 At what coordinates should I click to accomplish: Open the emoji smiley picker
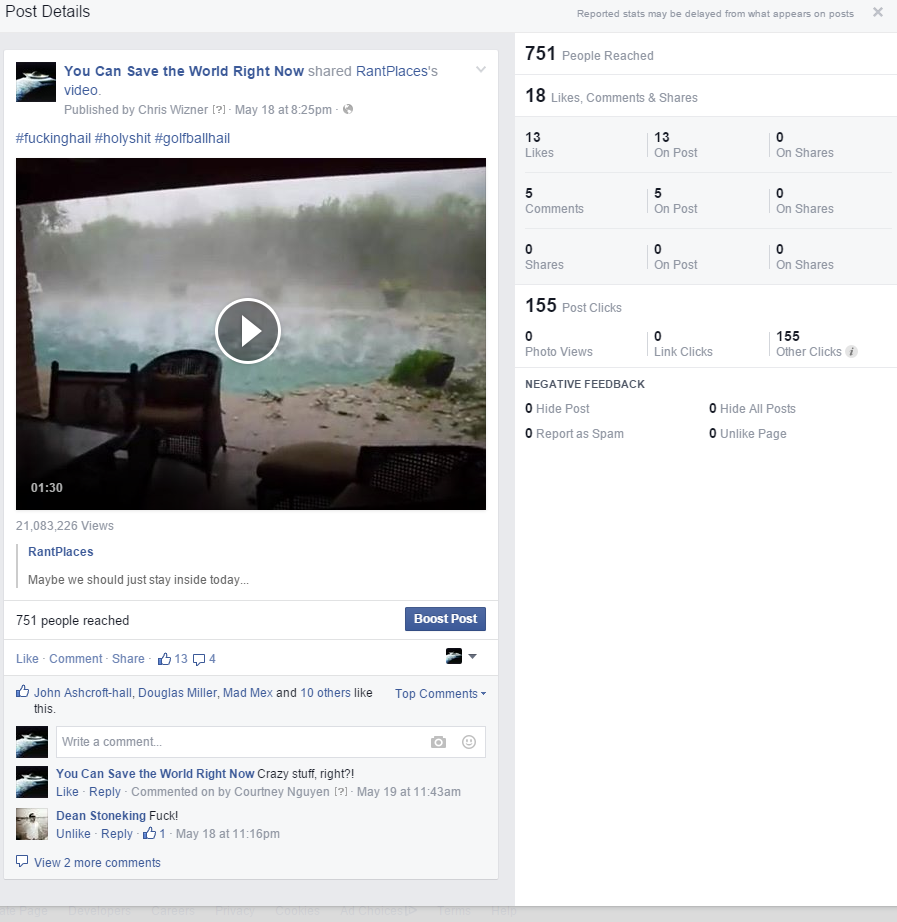(x=469, y=742)
